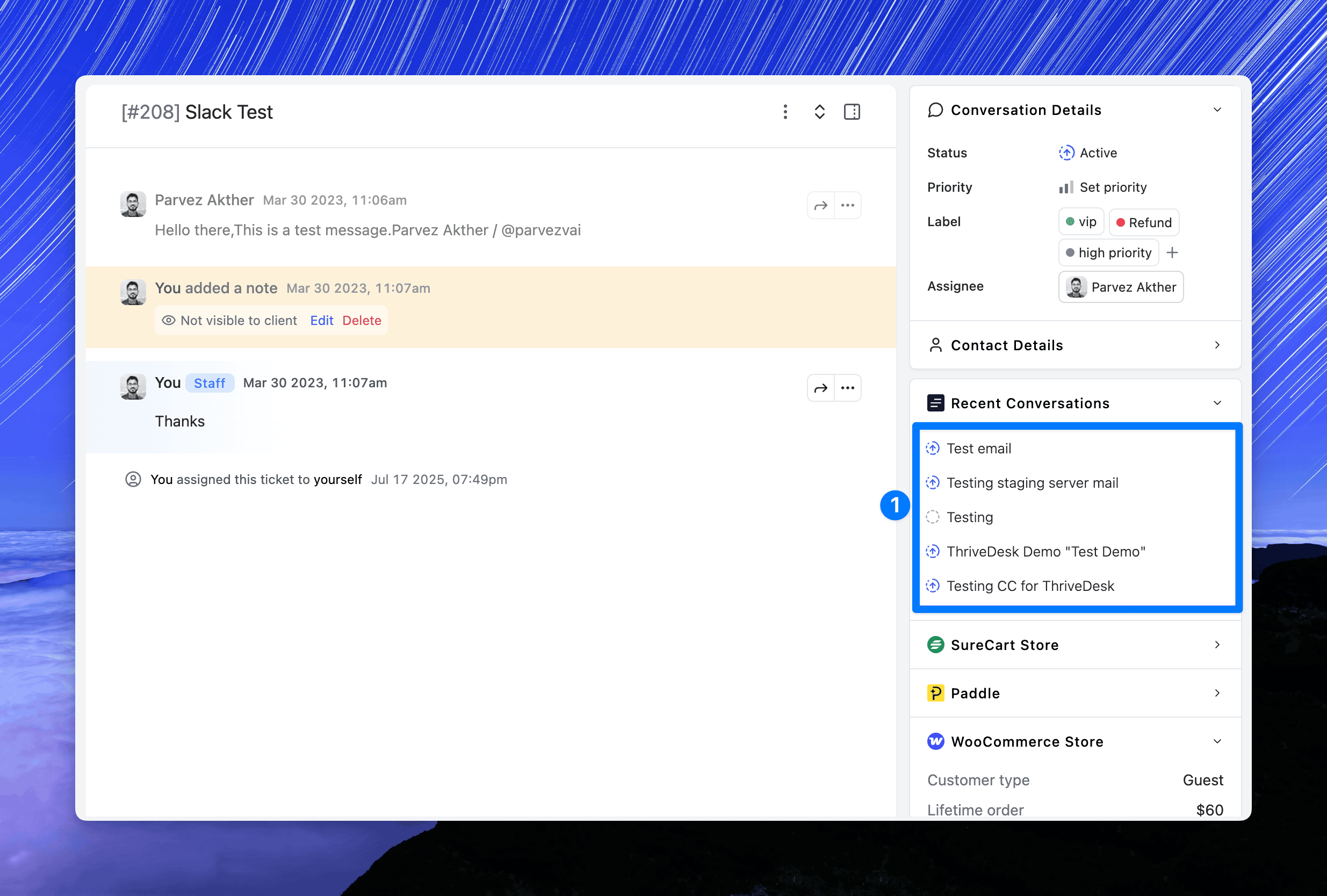Click the 'Jul 17 2025, 07:49pm' timestamp
The width and height of the screenshot is (1327, 896).
point(439,480)
